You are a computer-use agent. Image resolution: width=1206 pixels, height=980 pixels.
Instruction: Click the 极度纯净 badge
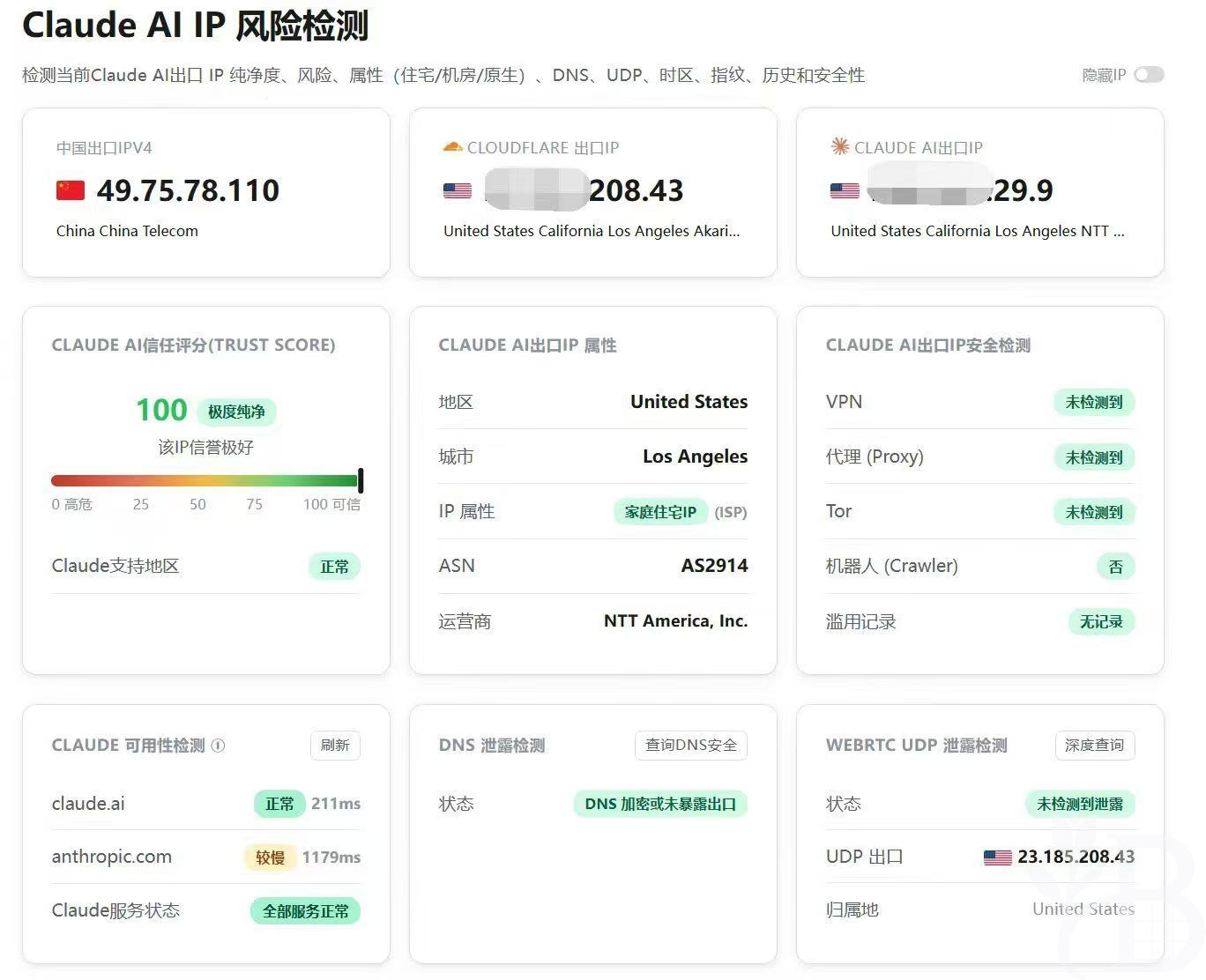tap(236, 412)
